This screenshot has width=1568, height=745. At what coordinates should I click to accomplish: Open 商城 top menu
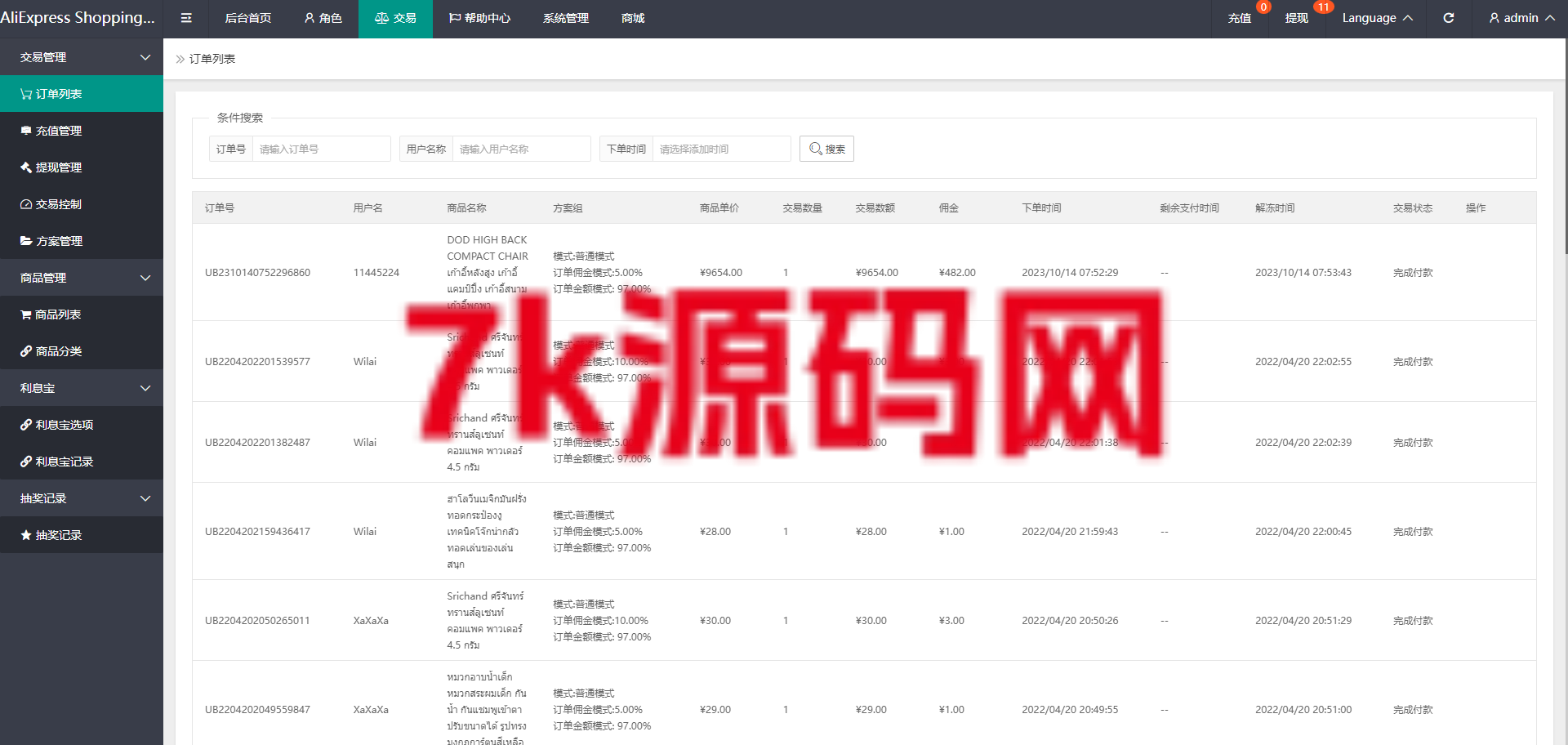coord(633,18)
